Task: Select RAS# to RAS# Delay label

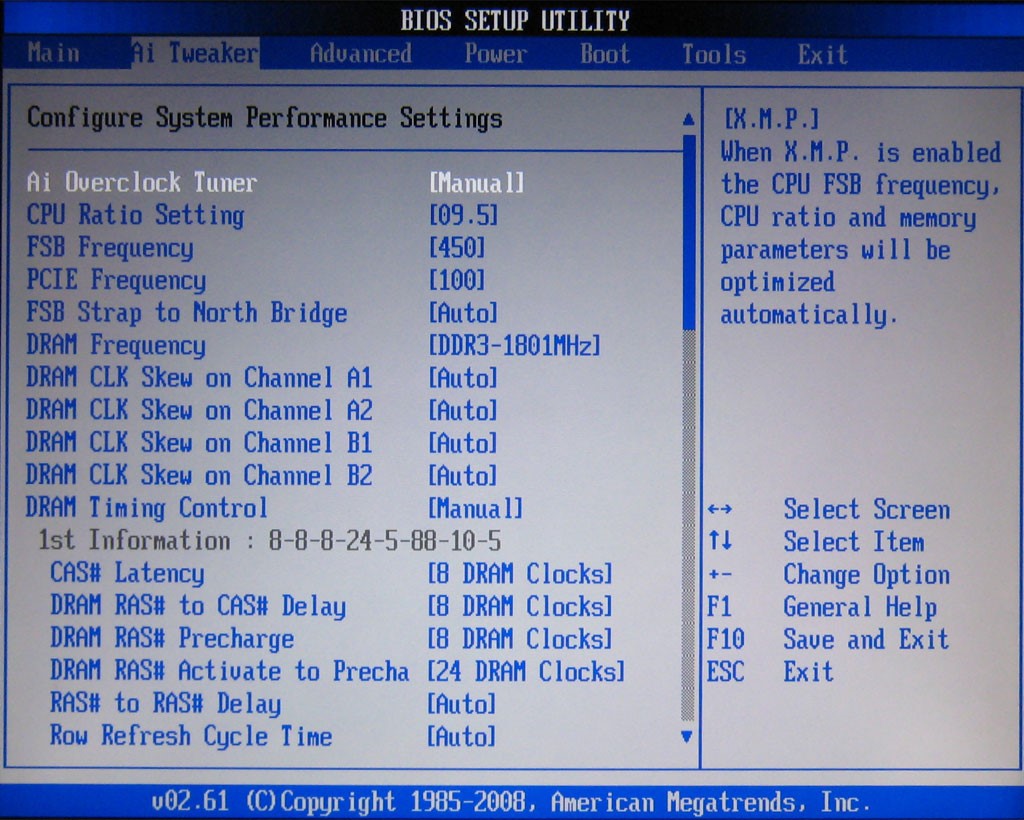Action: 166,703
